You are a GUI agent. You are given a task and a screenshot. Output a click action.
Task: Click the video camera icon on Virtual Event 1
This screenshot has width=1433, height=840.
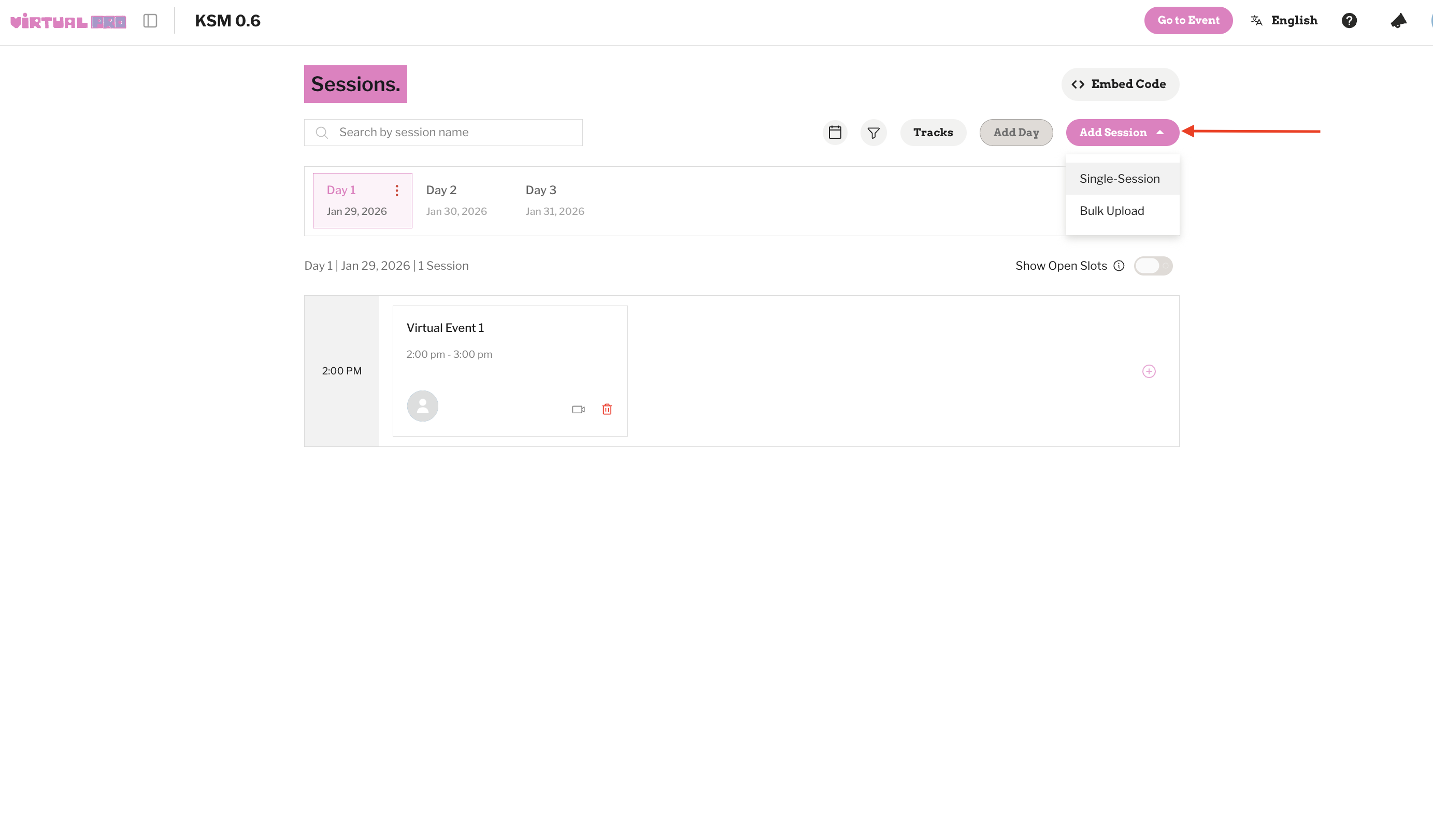[578, 409]
